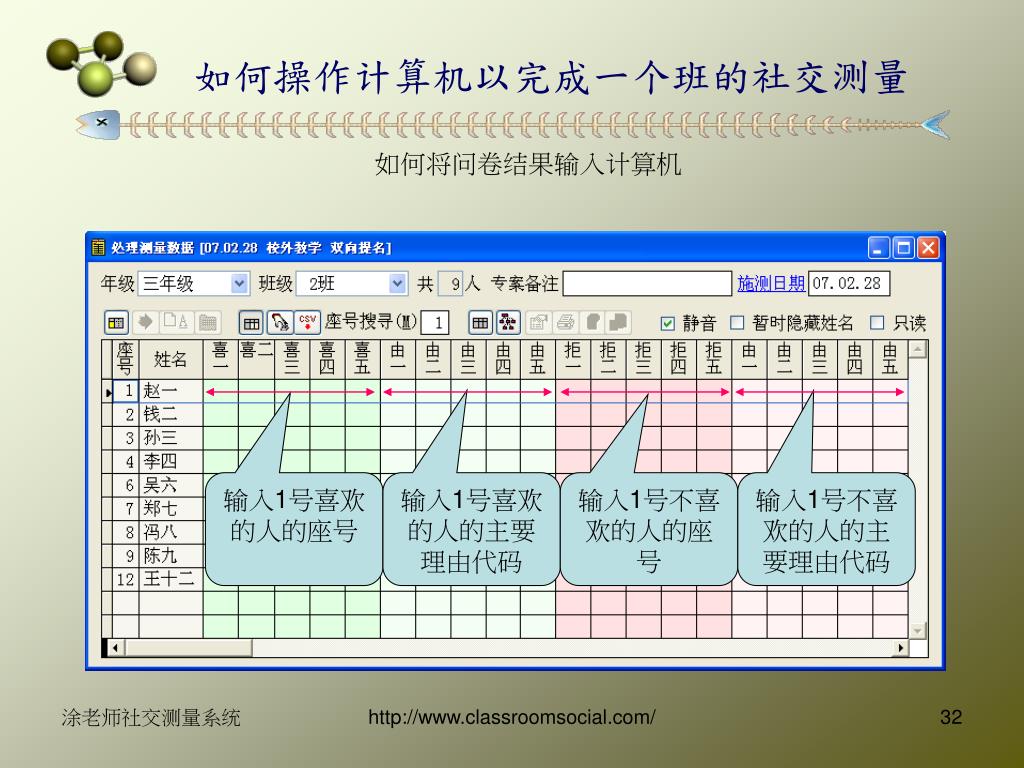Enable the 暂时隐藏姓名 checkbox

(x=737, y=323)
